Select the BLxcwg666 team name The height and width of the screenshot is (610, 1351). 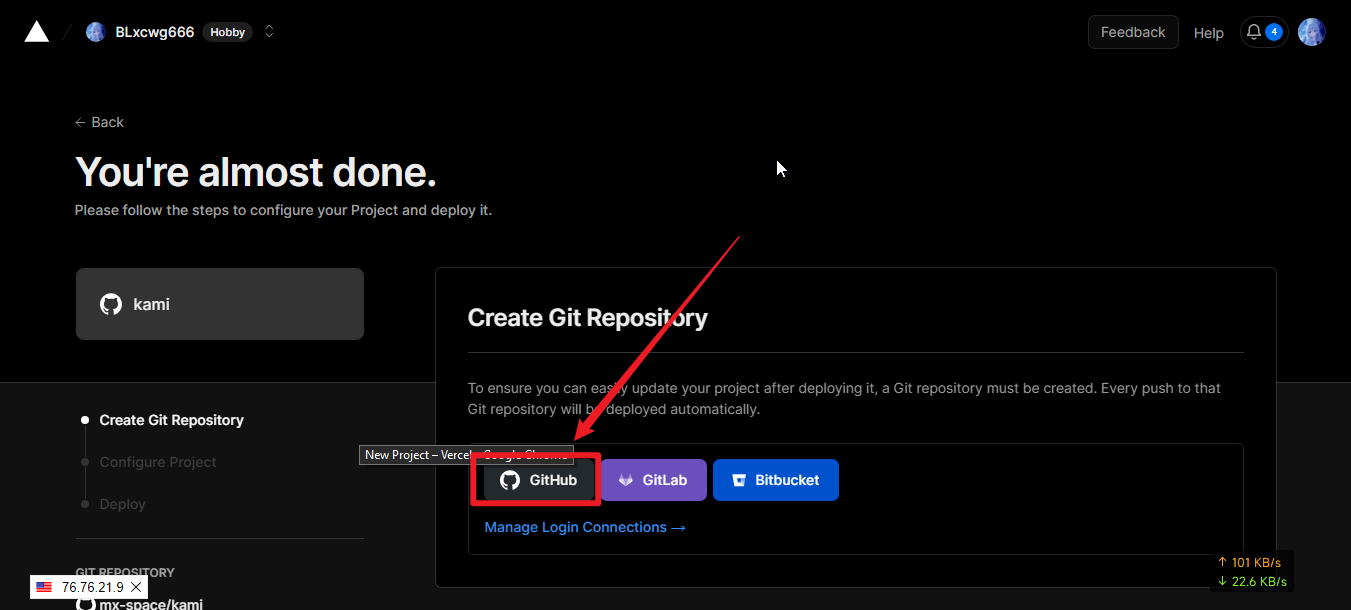(x=155, y=32)
